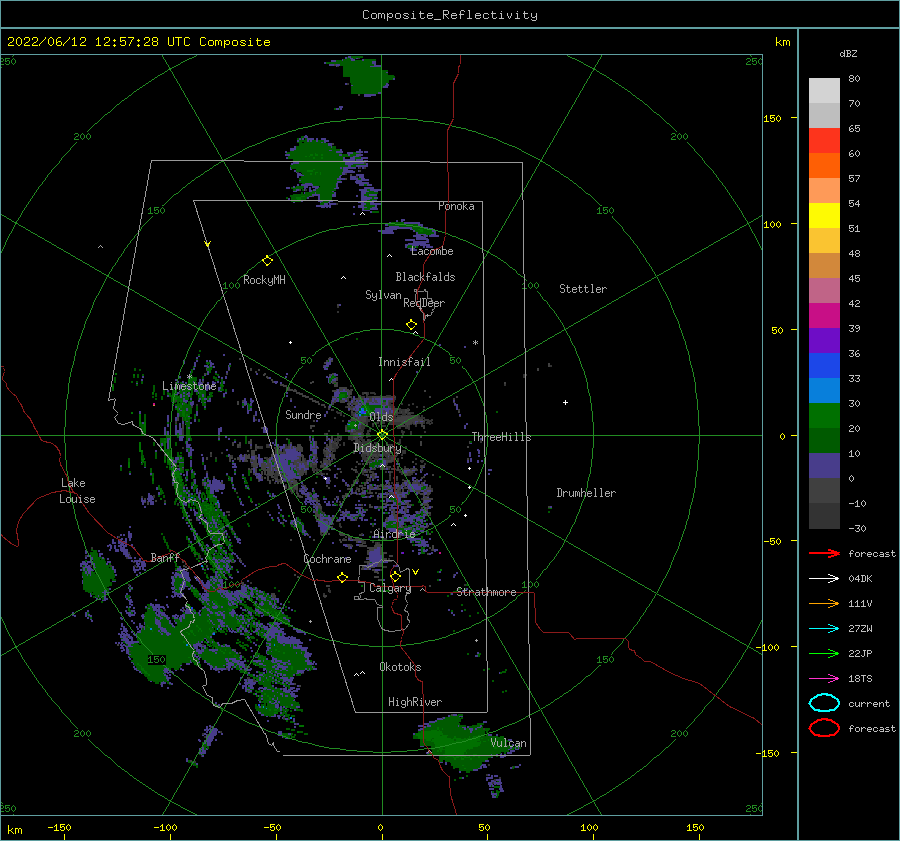Click the Lake Louise label
The image size is (900, 841).
[x=77, y=491]
